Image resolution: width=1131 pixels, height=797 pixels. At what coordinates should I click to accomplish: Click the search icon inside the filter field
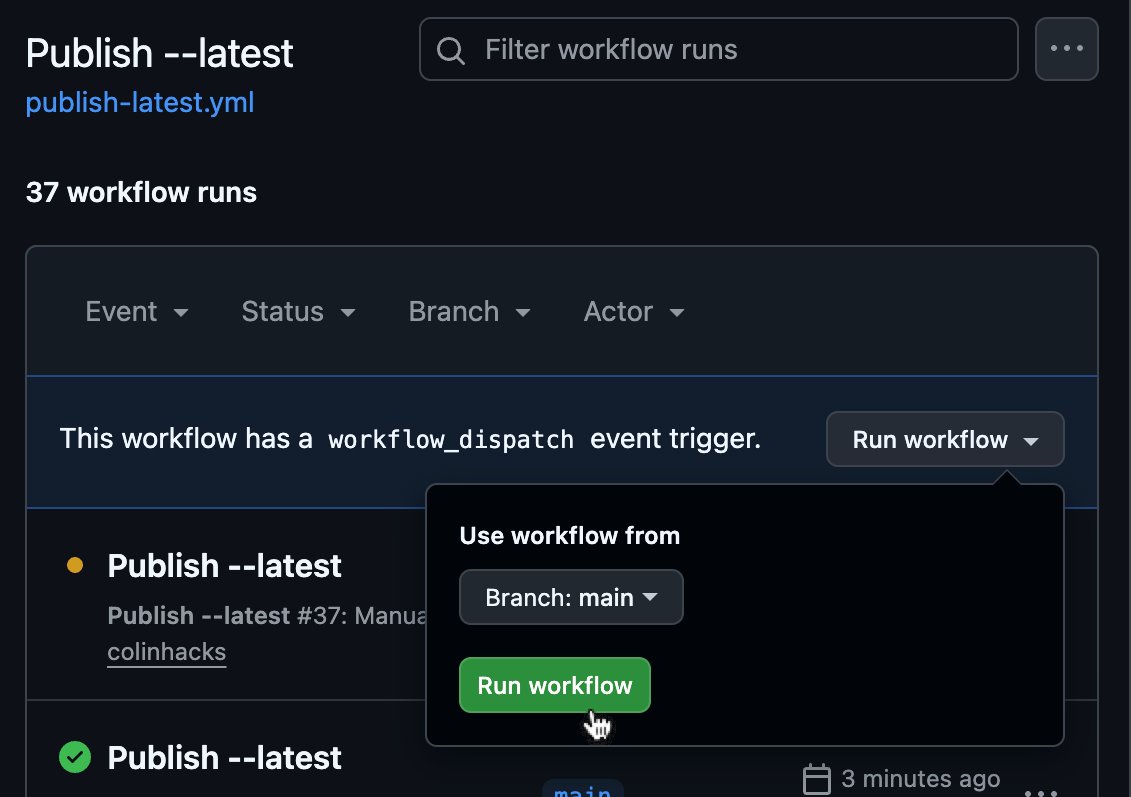pos(450,49)
